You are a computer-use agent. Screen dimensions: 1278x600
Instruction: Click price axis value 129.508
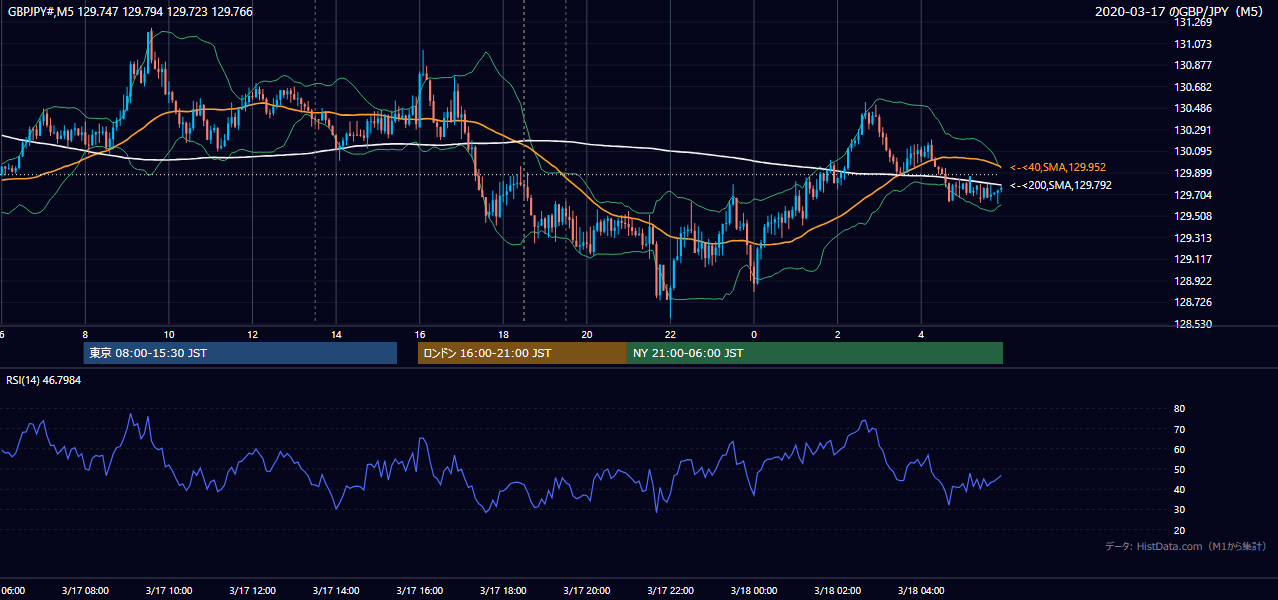pos(1192,216)
